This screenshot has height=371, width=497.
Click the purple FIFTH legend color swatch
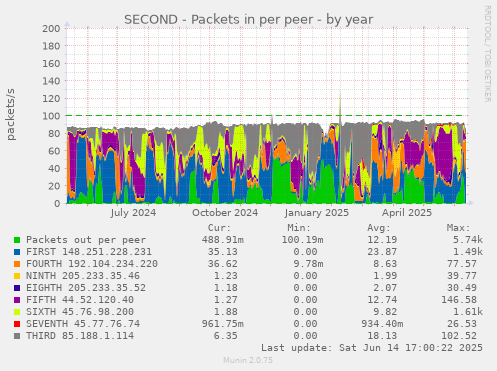[17, 300]
